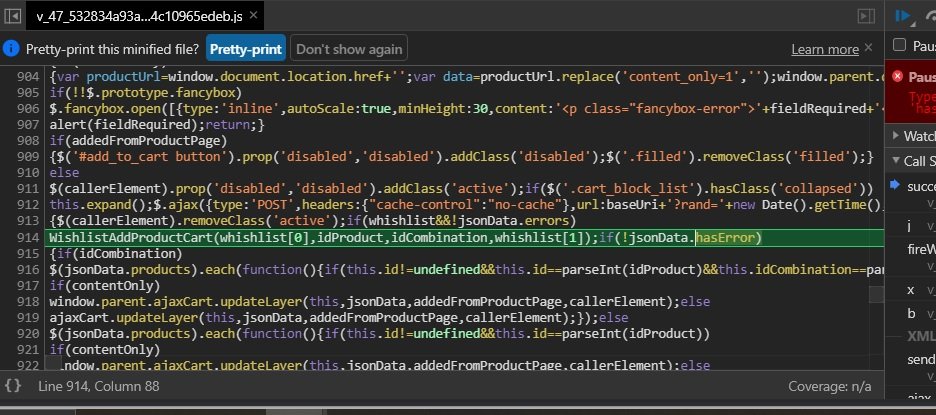Viewport: 936px width, 415px height.
Task: Close the v_47_532834a93a js file tab
Action: tap(254, 16)
